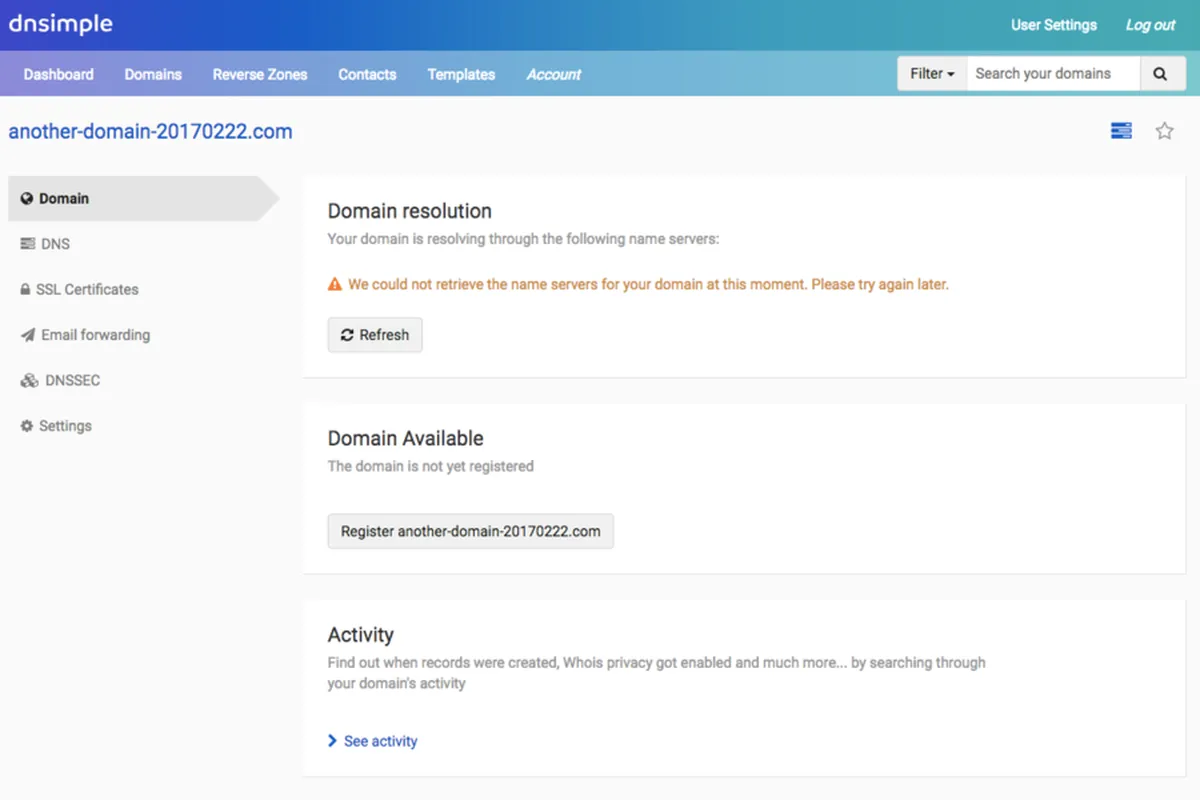Screen dimensions: 1200x800
Task: Log out of the account
Action: click(x=1150, y=25)
